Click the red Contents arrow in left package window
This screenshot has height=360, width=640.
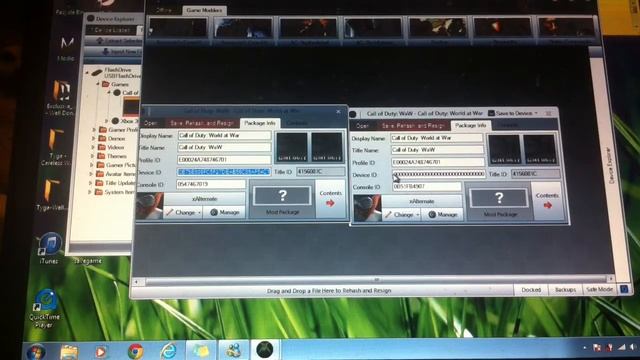click(330, 202)
